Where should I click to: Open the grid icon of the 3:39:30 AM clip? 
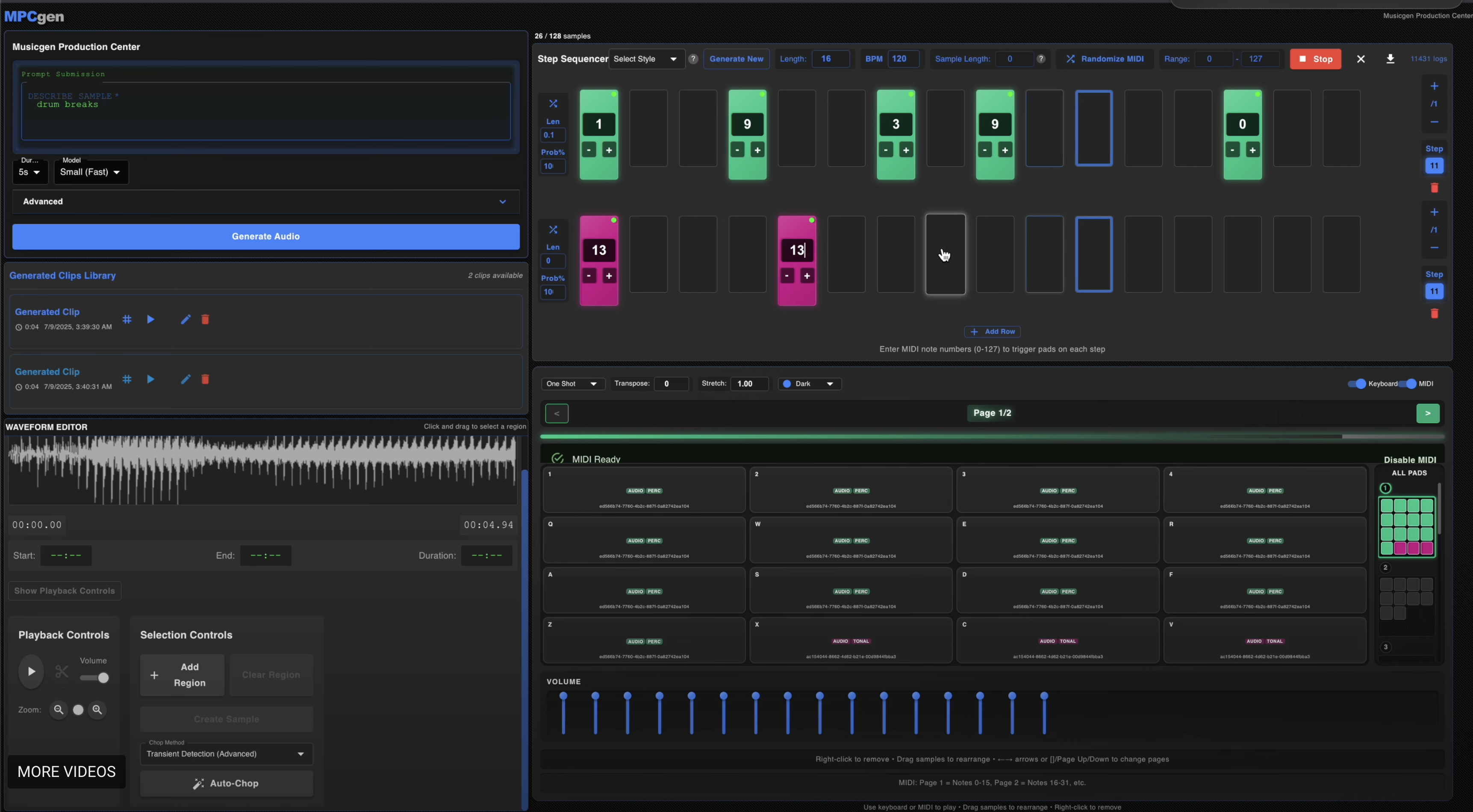[x=127, y=319]
